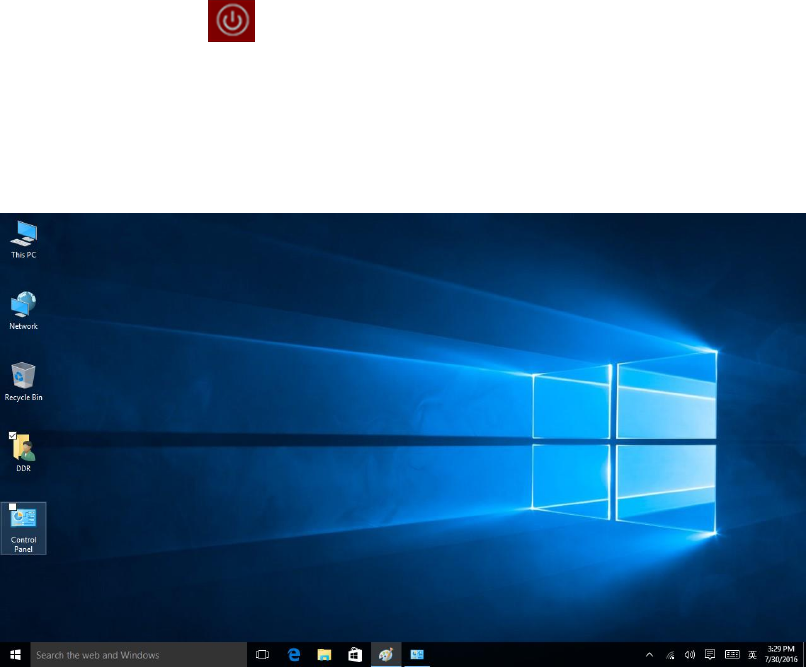Click the Show desktop strip at taskbar end
806x667 pixels.
tap(803, 655)
